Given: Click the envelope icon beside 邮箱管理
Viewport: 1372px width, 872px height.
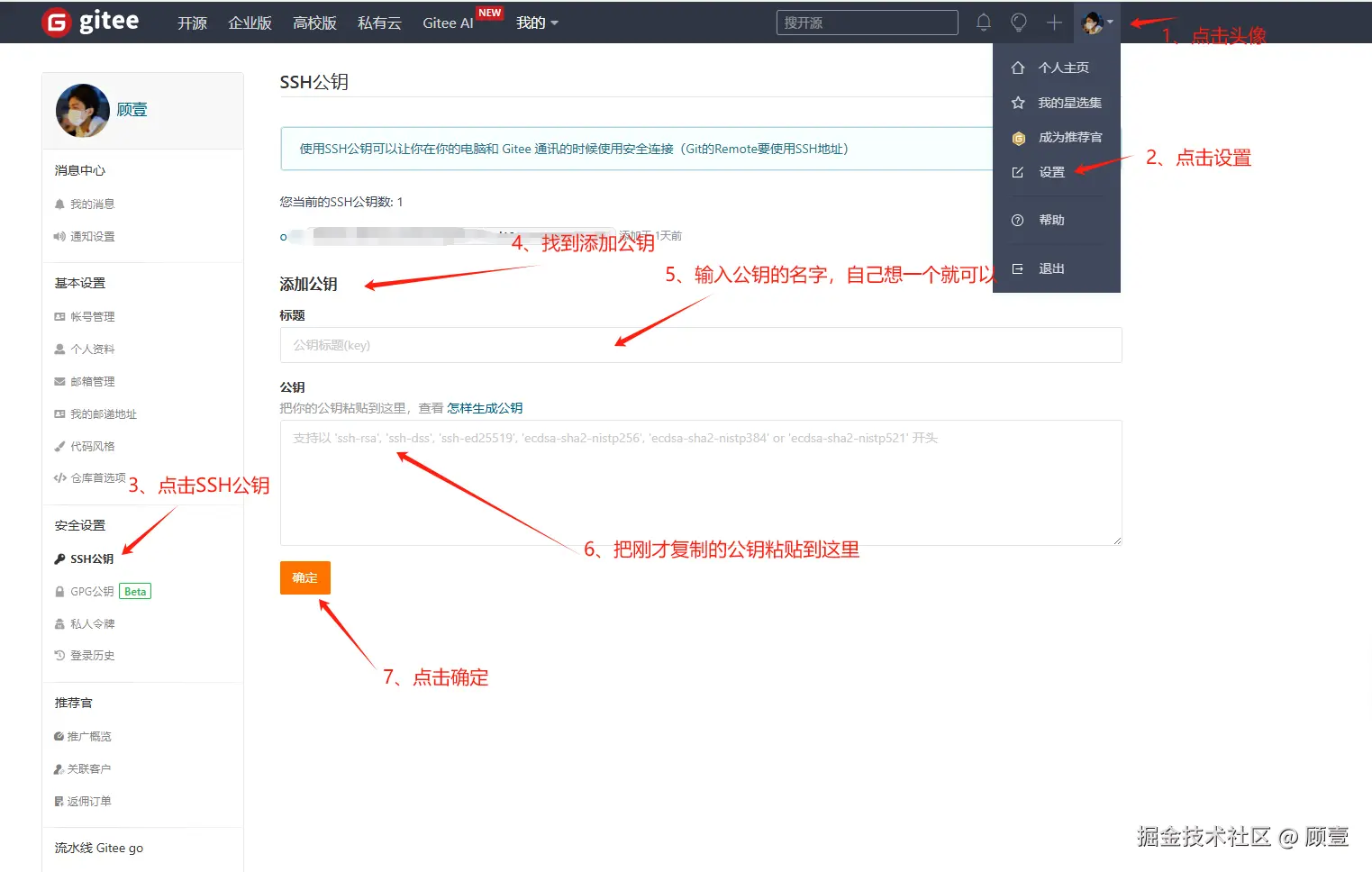Looking at the screenshot, I should tap(59, 382).
